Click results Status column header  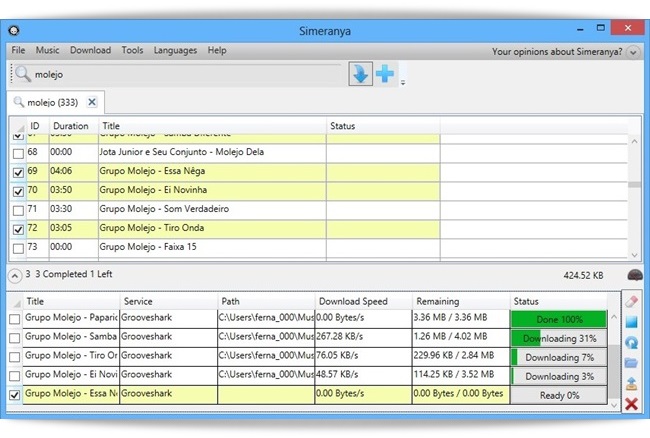(383, 126)
